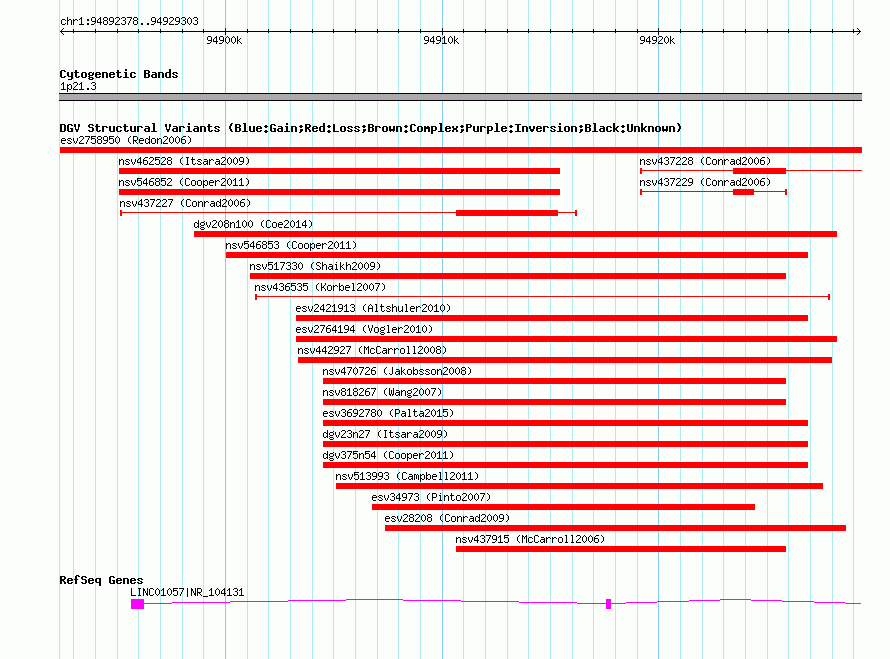
Task: Click the red bar under nsv437915
Action: pos(621,549)
